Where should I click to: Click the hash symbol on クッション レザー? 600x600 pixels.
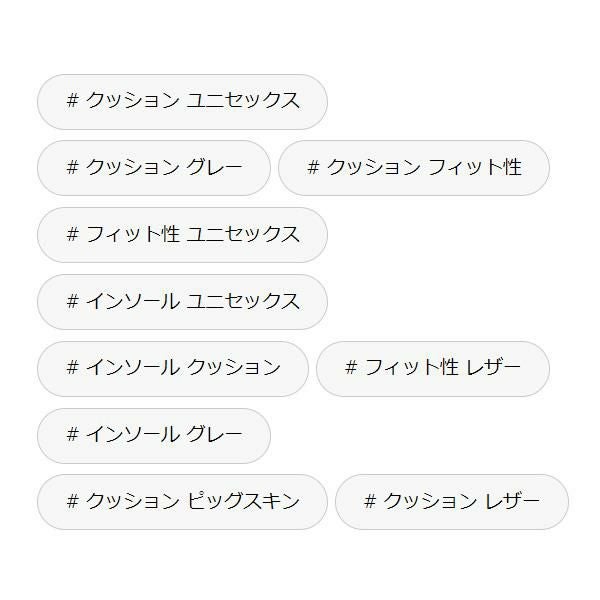point(370,501)
